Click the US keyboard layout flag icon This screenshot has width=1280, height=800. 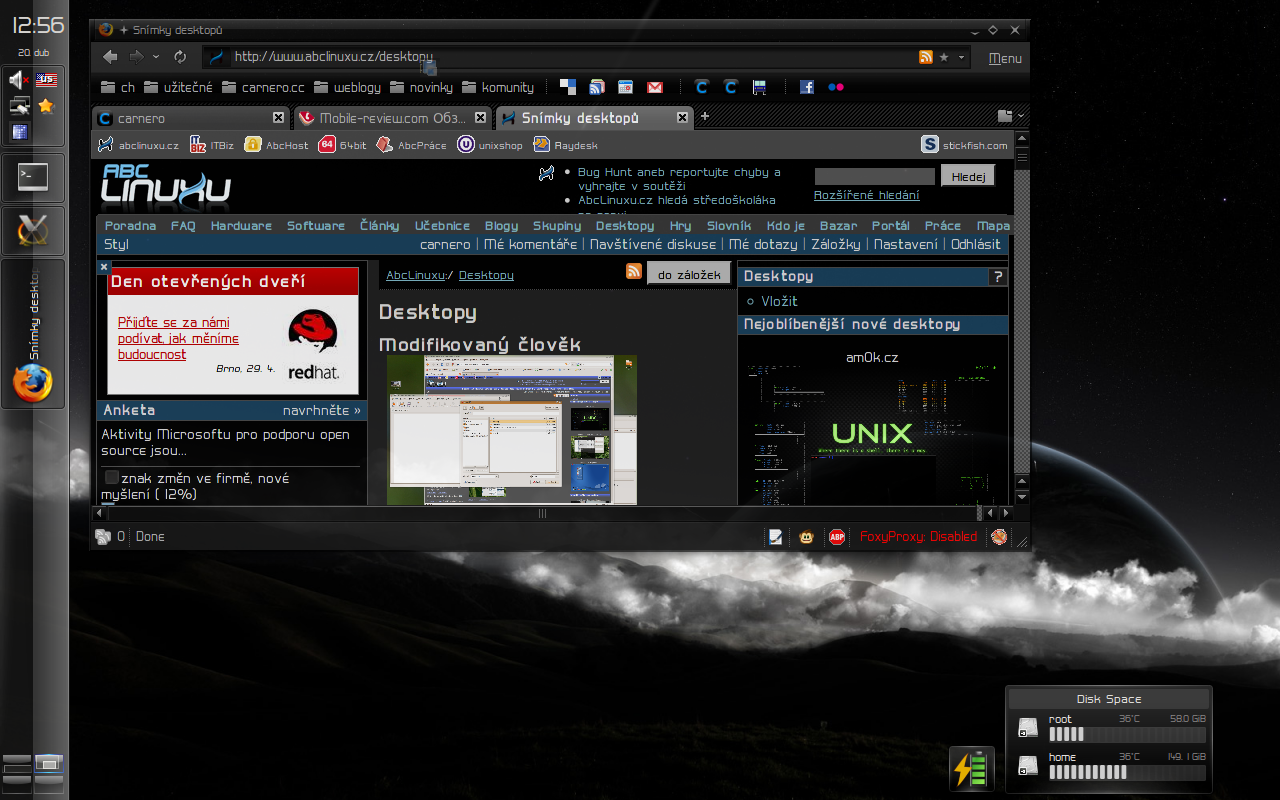click(46, 78)
